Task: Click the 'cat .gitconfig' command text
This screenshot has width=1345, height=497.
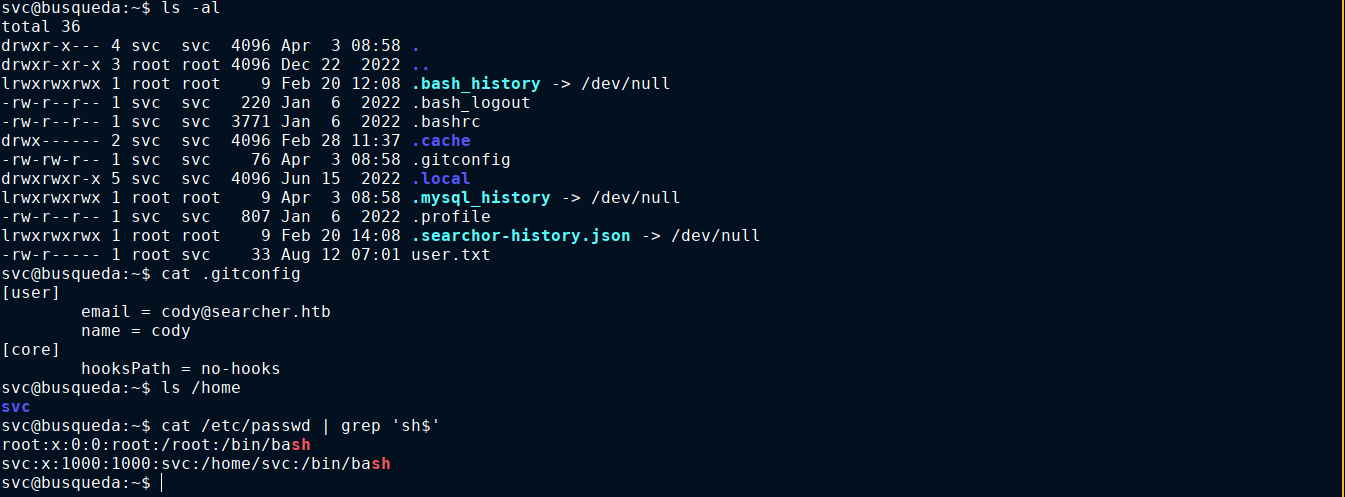Action: [231, 274]
